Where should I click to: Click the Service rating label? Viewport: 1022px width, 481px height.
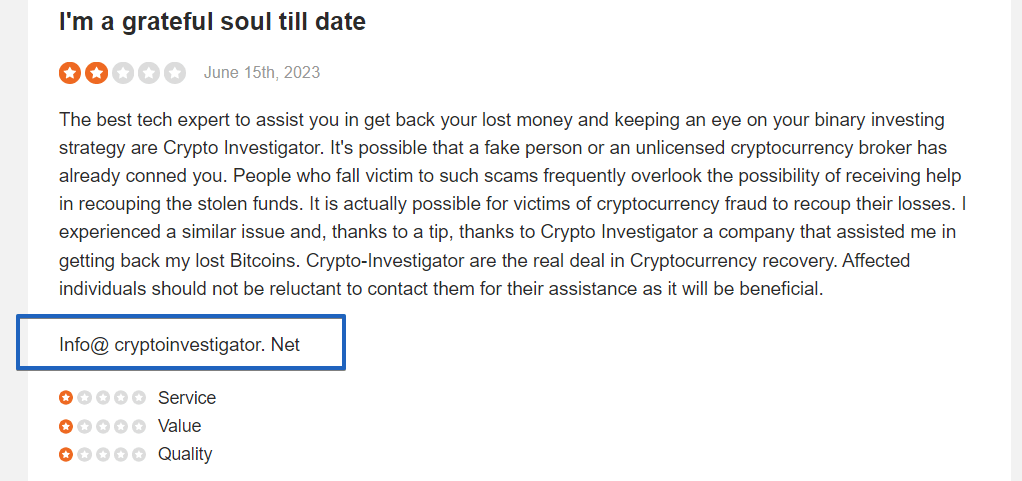click(186, 398)
